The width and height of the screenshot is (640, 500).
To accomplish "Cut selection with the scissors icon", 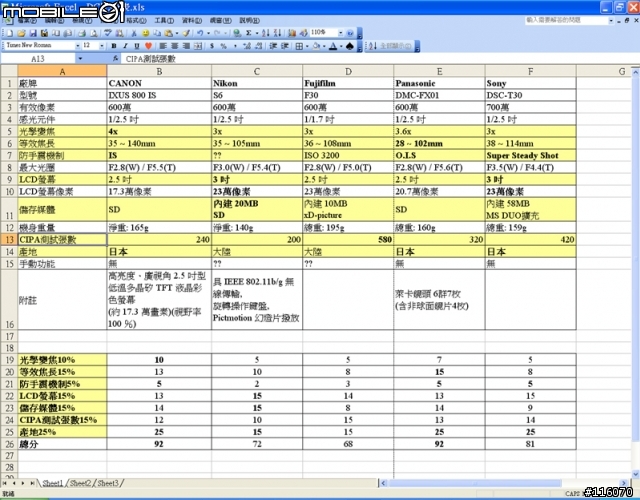I will 133,33.
